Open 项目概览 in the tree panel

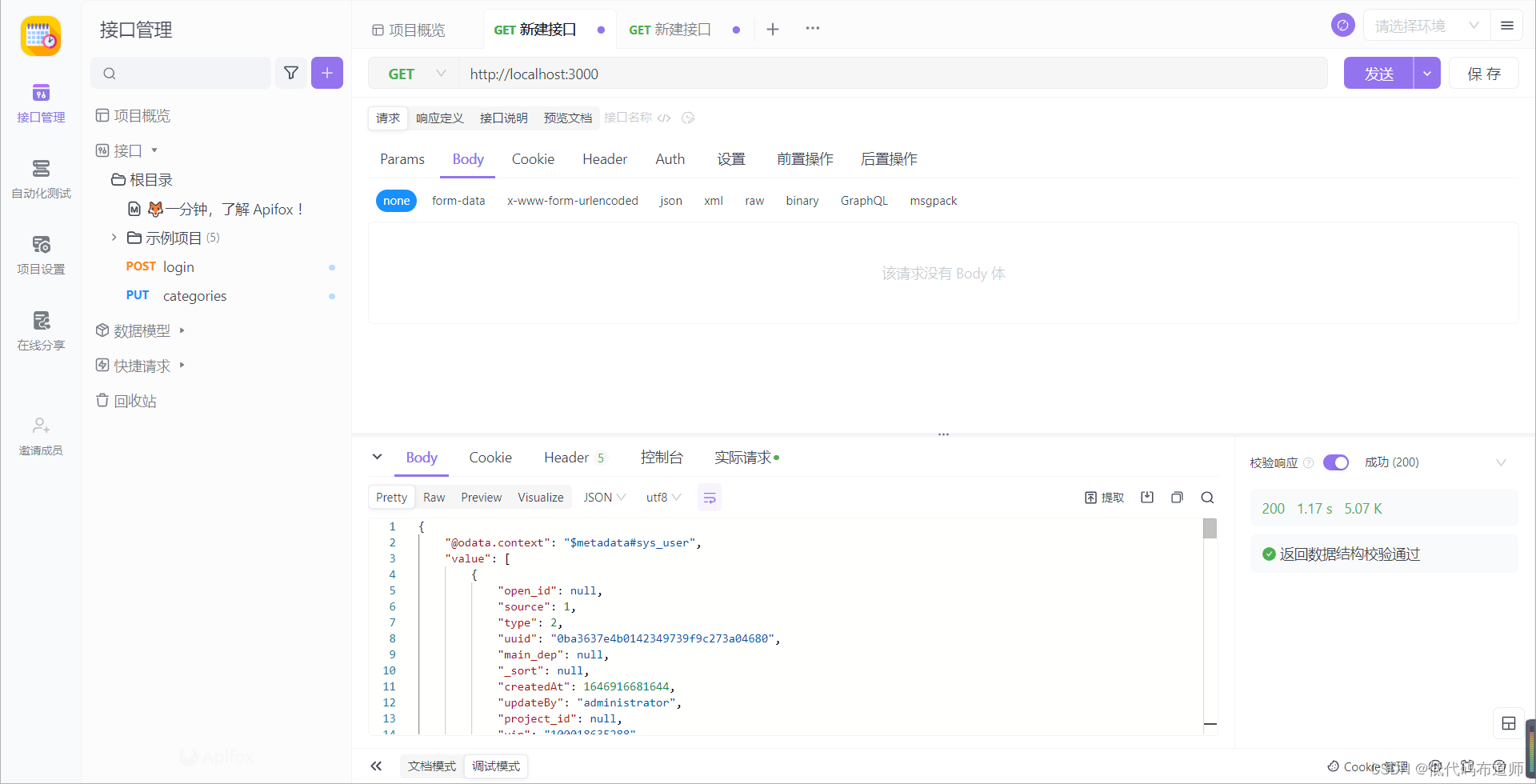(x=133, y=115)
